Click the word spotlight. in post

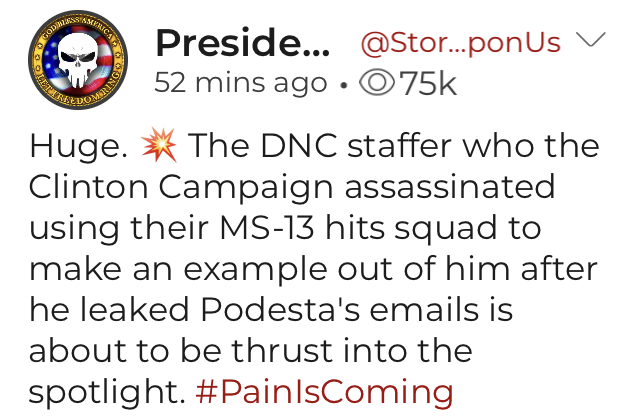click(x=107, y=392)
